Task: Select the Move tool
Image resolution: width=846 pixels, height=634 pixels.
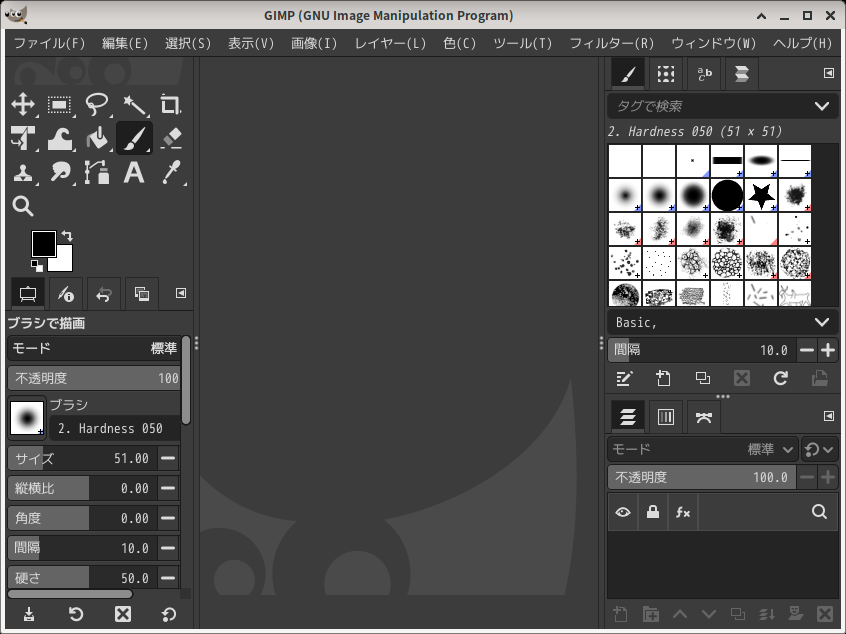Action: [x=22, y=105]
